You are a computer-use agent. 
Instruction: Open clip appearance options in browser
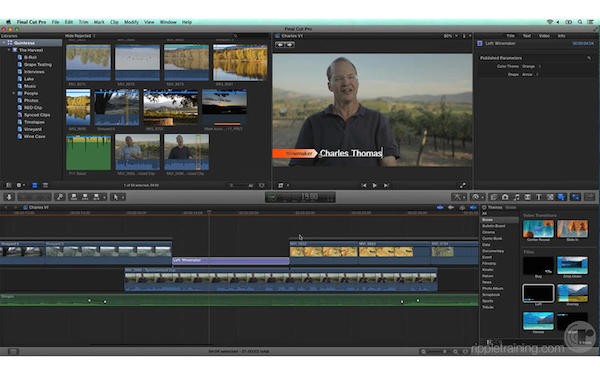point(262,185)
